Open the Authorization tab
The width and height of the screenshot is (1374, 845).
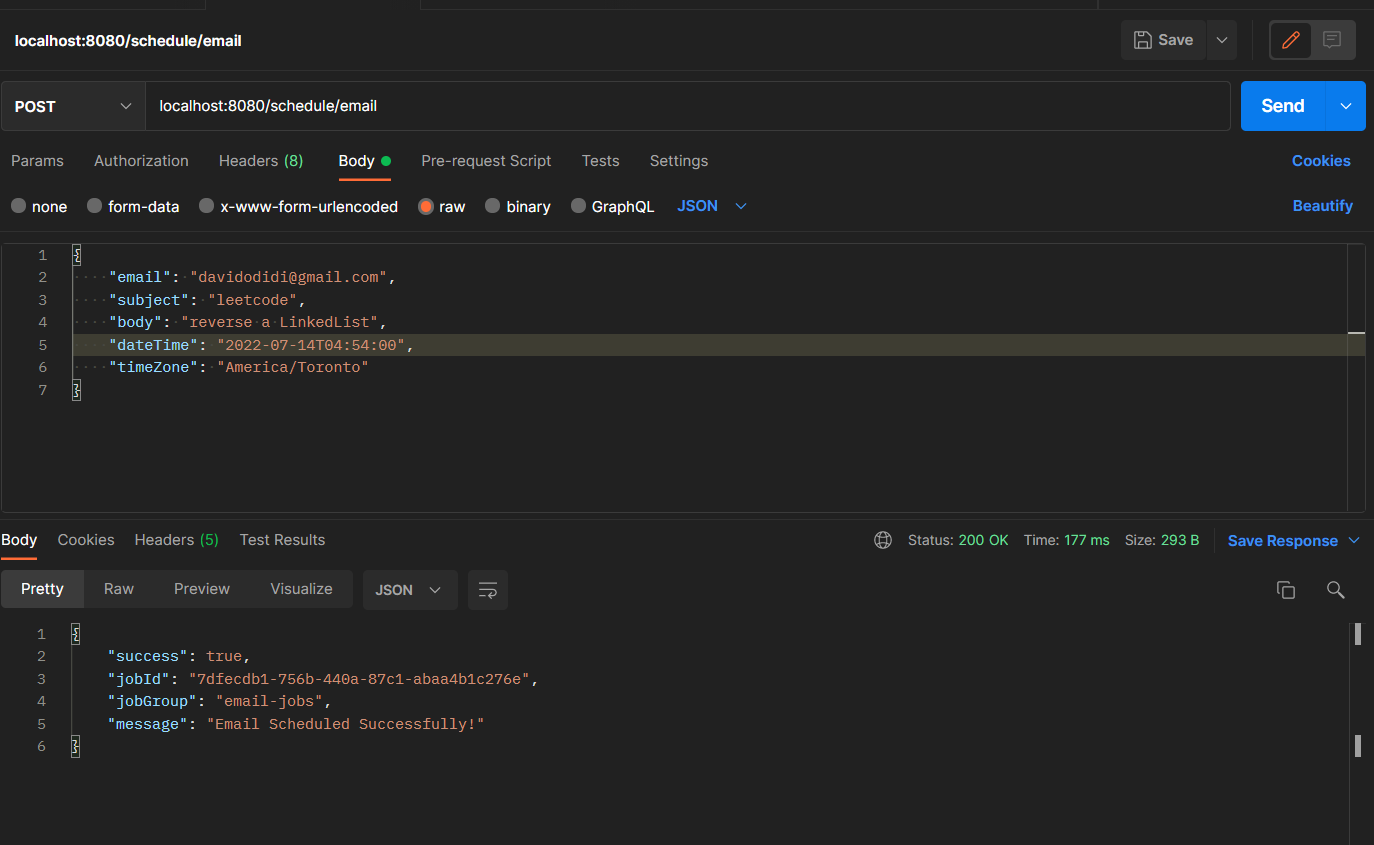[x=141, y=161]
